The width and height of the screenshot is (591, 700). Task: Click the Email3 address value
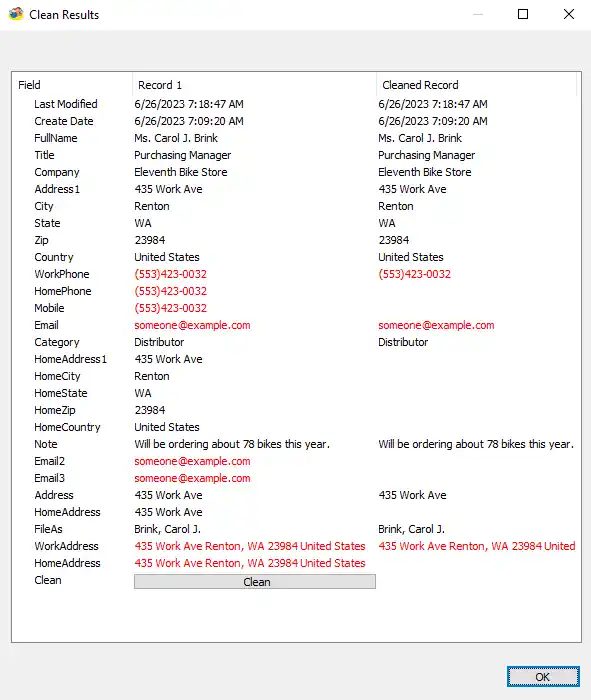(192, 478)
